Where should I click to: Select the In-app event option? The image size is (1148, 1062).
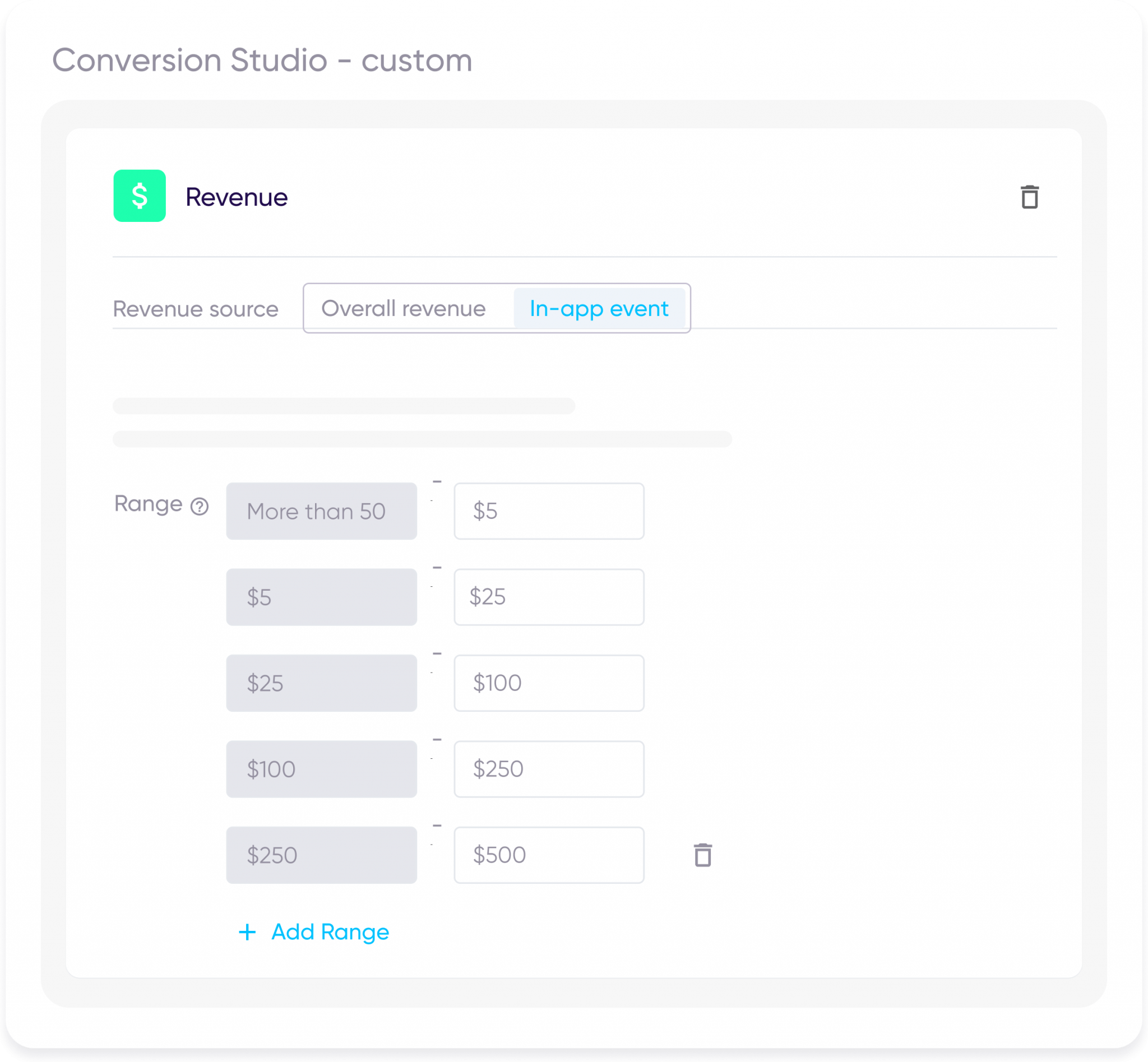599,309
